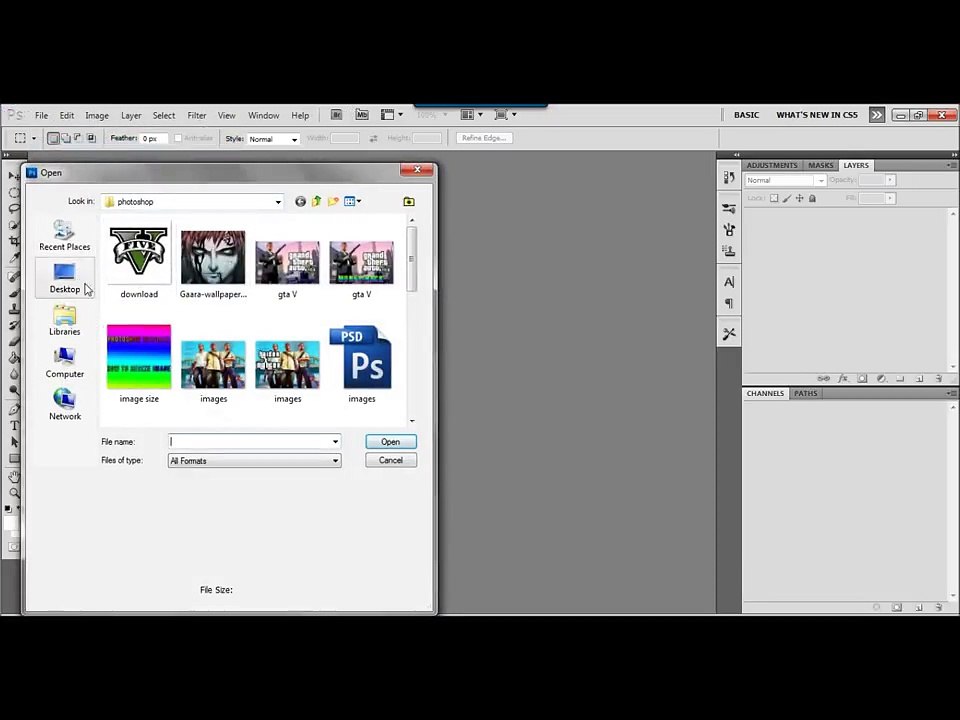Launch Mini Bridge with the Mb icon
Screen dimensions: 960x720
click(362, 114)
